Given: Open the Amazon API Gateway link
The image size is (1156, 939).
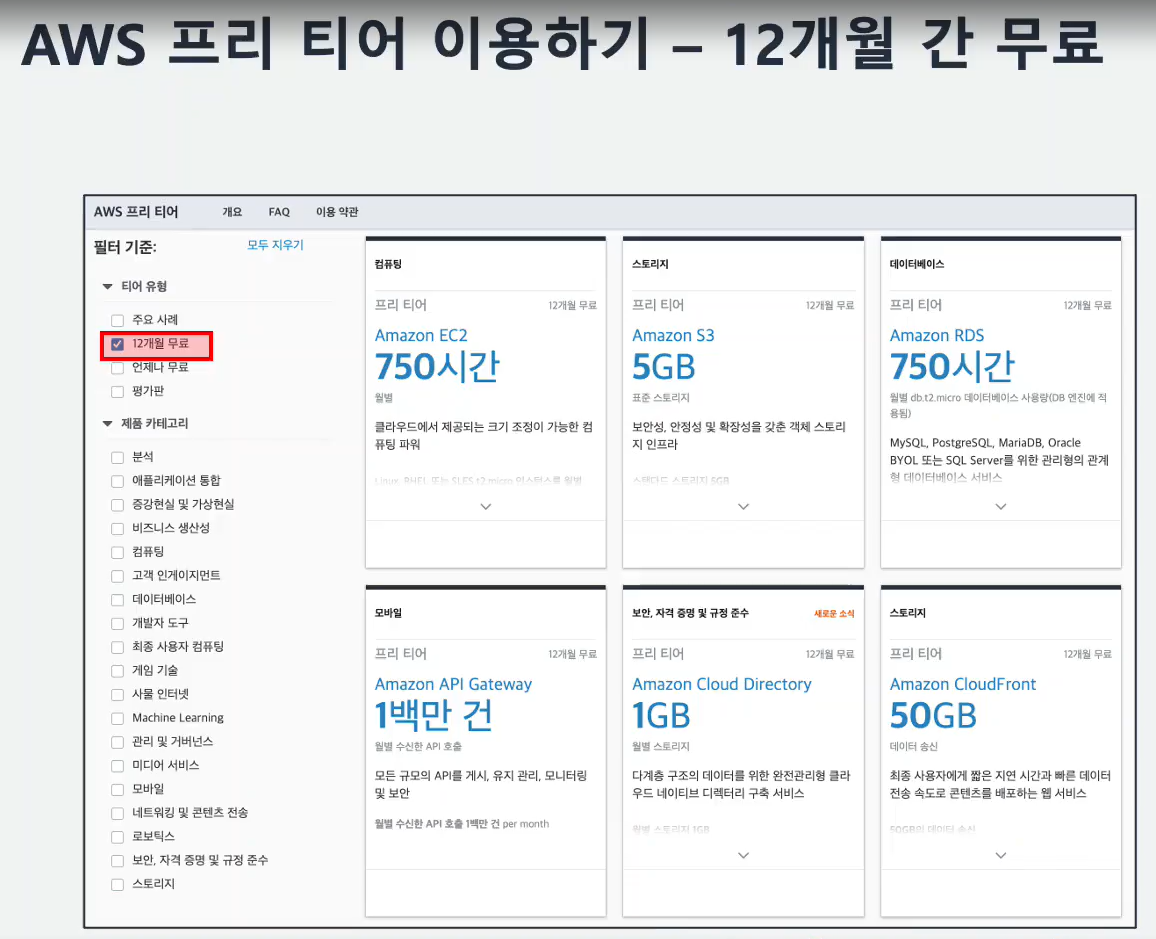Looking at the screenshot, I should pyautogui.click(x=453, y=684).
